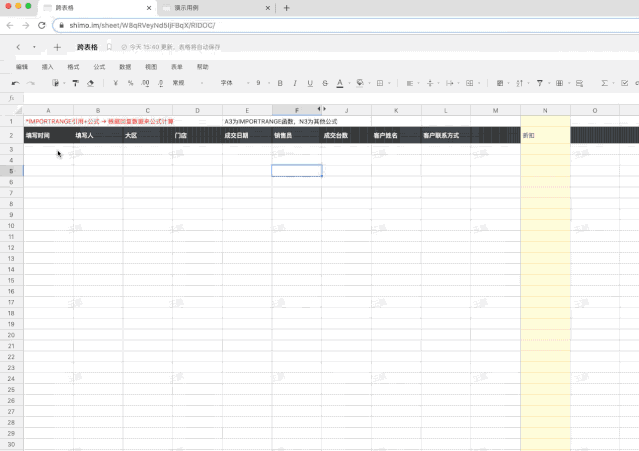Insert a checkbox via toolbar icon
Screen dimensions: 639x451
(624, 83)
